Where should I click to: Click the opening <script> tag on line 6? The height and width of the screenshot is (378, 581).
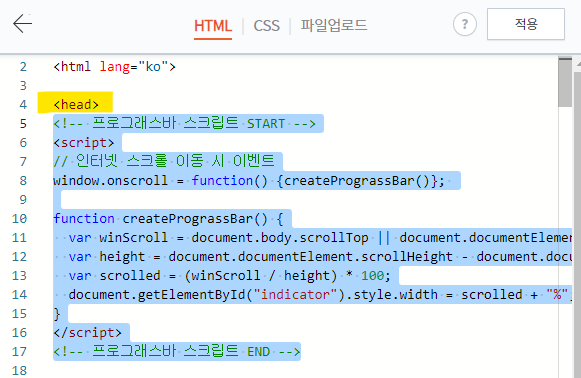pyautogui.click(x=84, y=143)
